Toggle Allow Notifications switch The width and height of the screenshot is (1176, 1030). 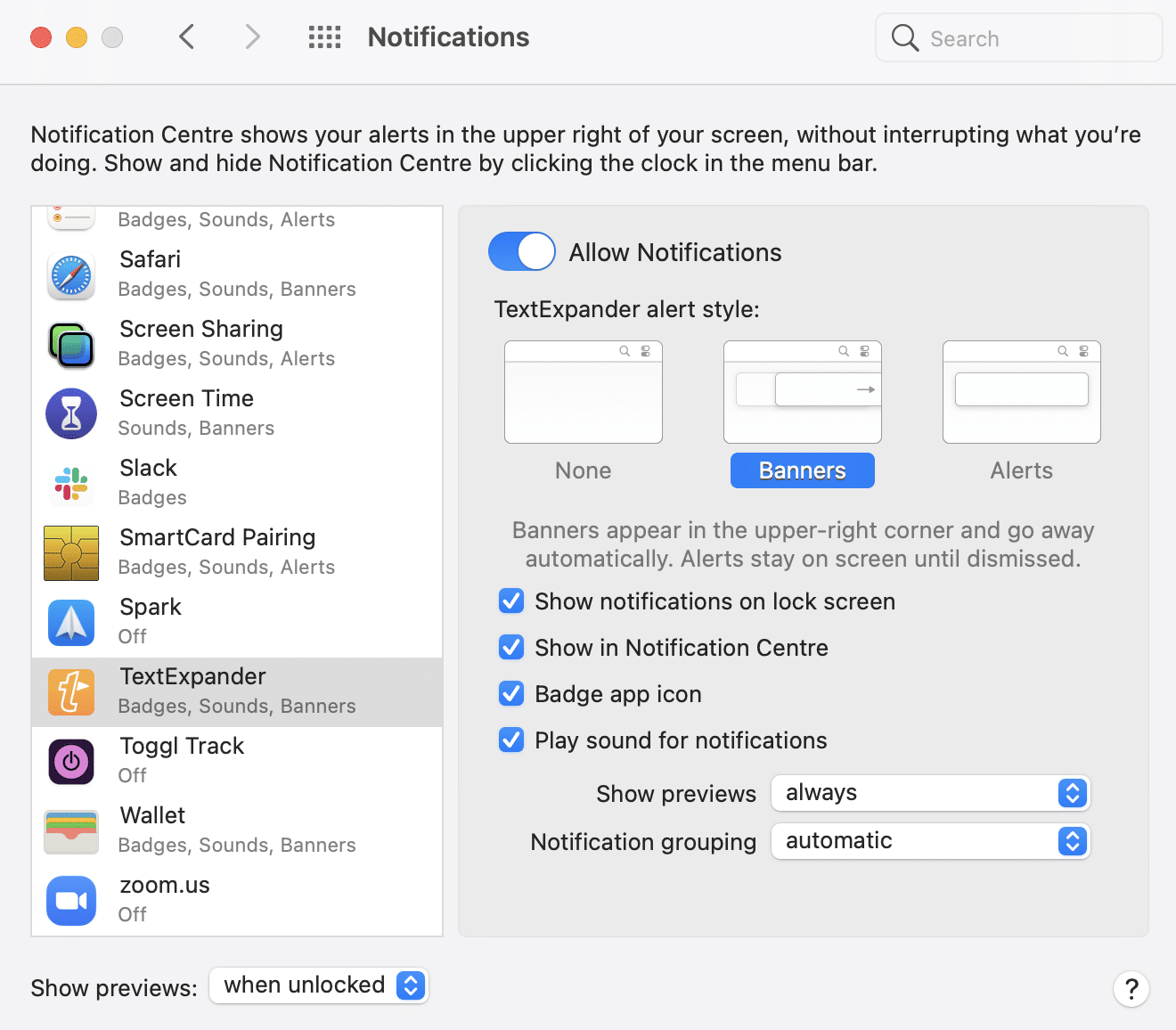522,251
